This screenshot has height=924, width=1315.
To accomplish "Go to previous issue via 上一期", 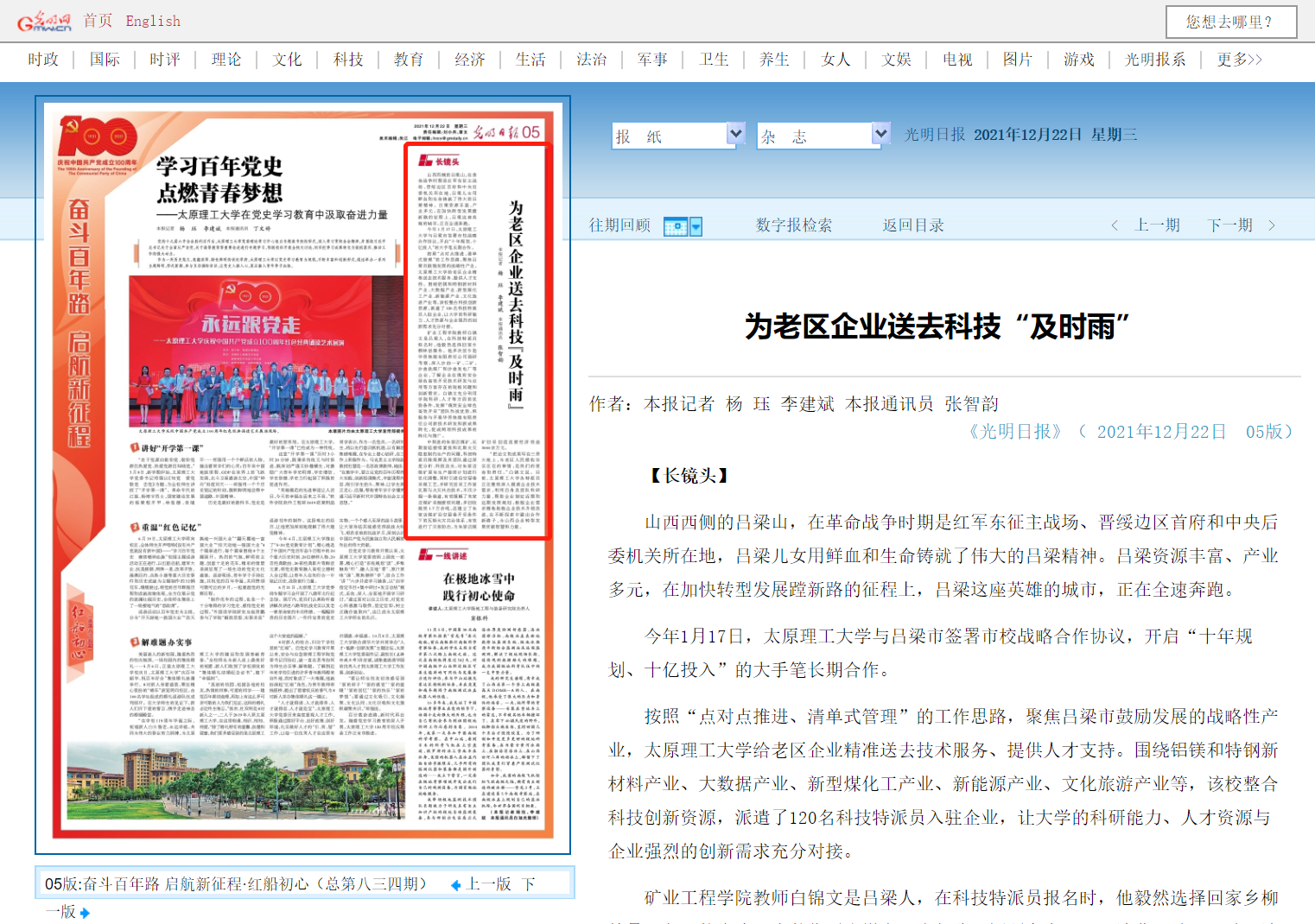I will point(1157,225).
